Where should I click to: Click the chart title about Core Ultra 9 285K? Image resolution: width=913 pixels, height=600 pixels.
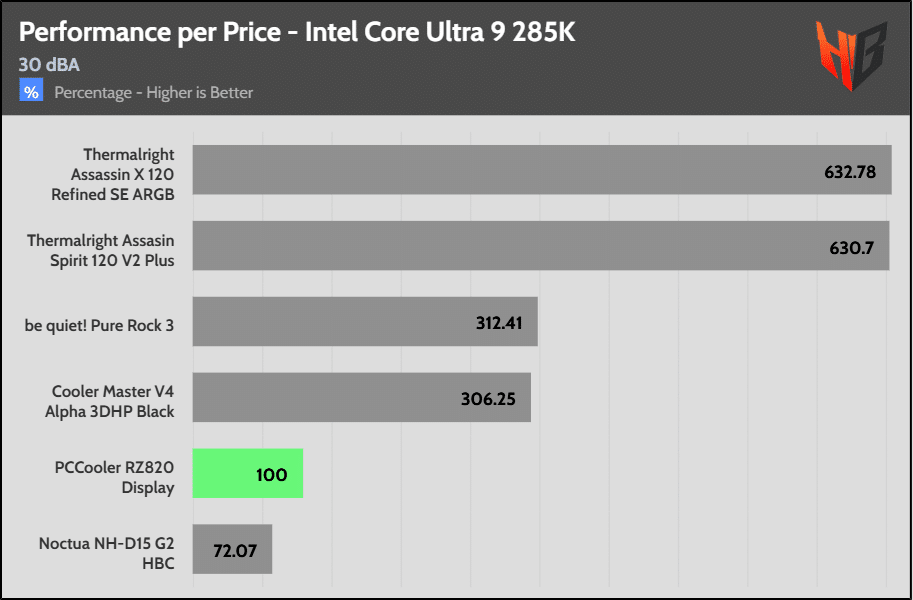coord(297,32)
